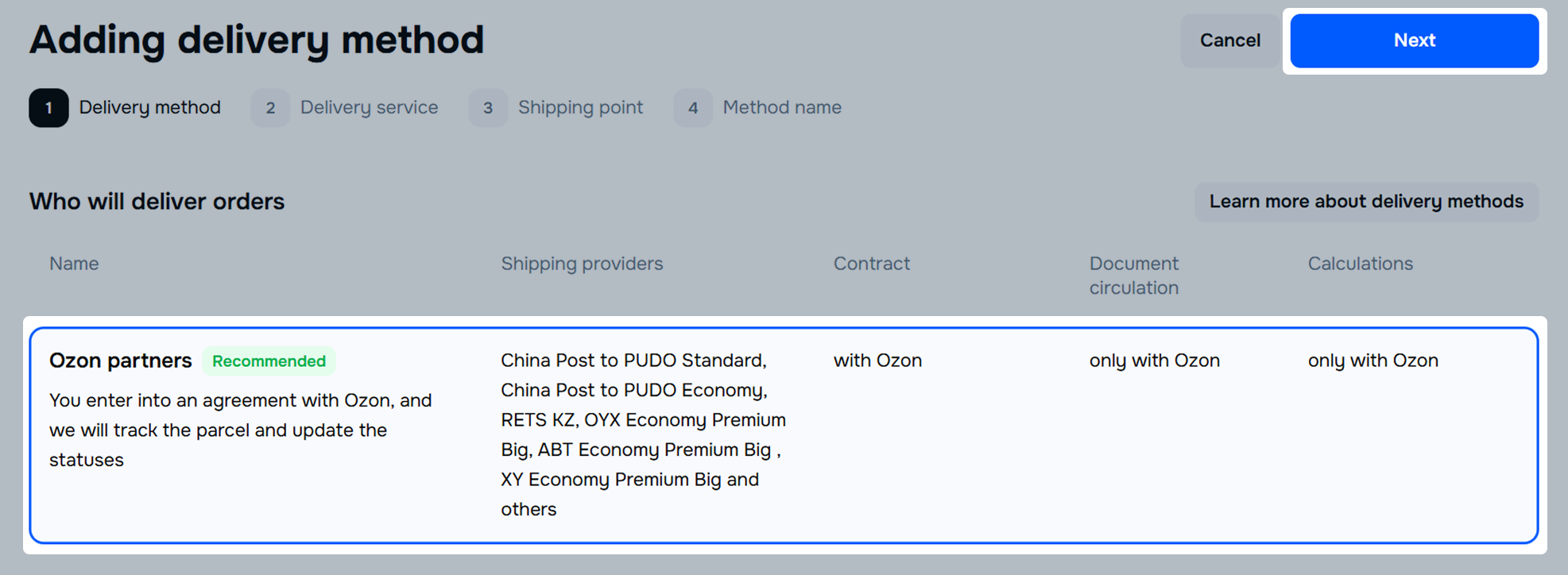Open the Method name step
This screenshot has height=575, width=1568.
coord(782,108)
